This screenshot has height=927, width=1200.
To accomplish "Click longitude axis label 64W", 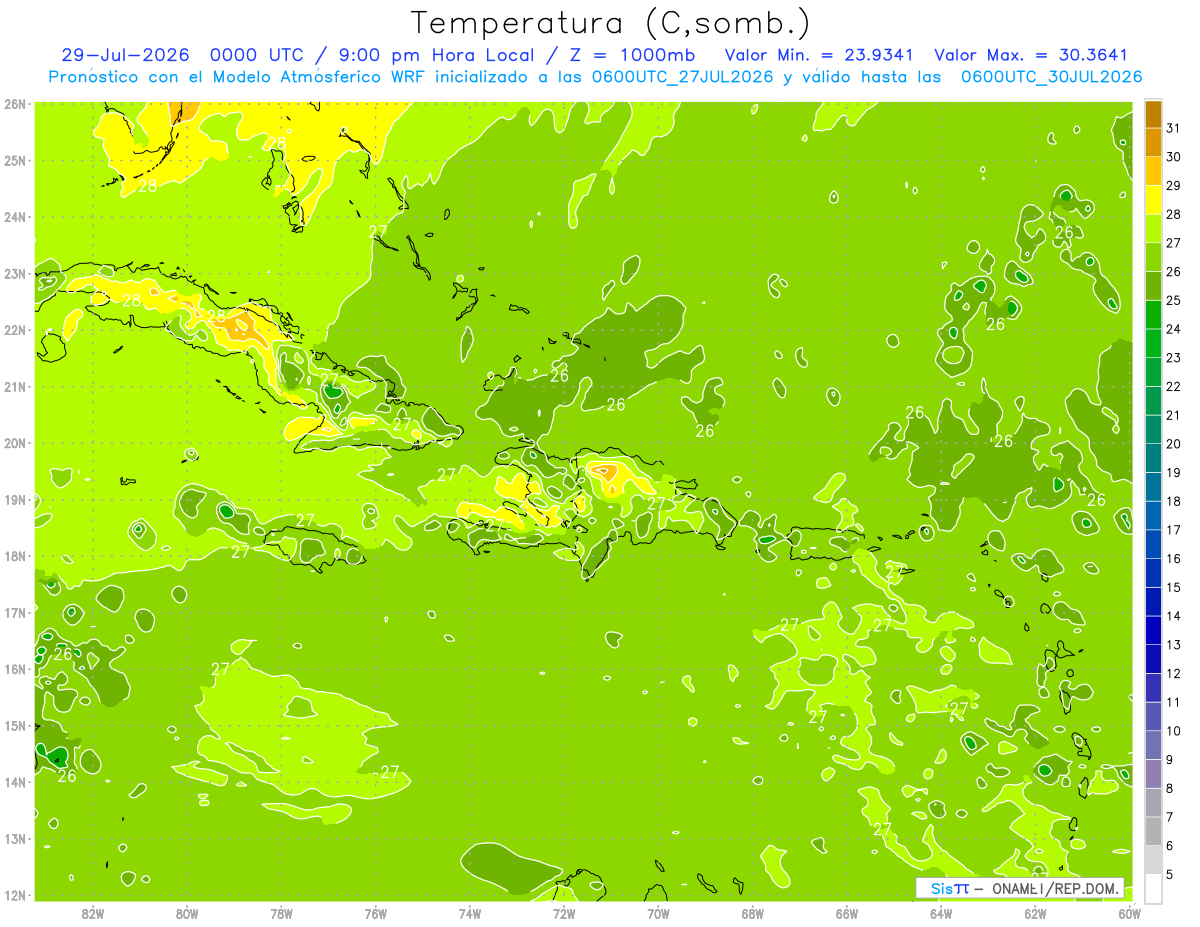I will point(941,914).
